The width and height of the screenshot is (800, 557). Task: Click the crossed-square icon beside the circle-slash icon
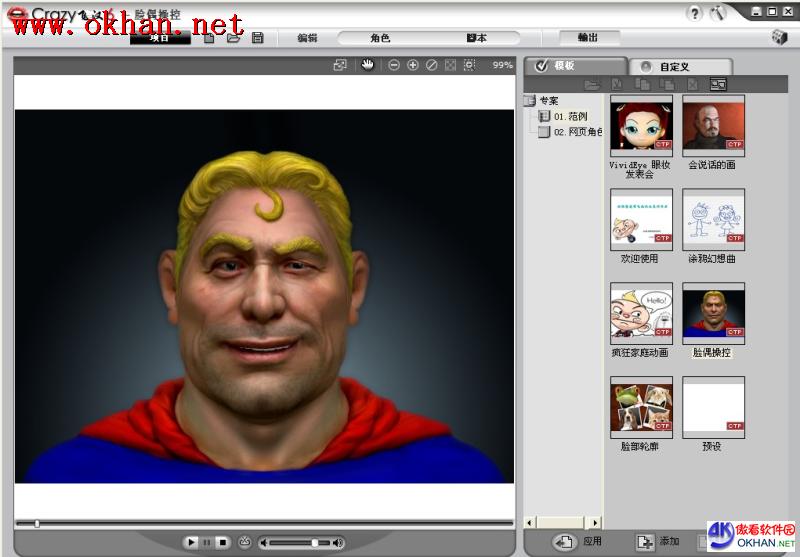tap(450, 65)
